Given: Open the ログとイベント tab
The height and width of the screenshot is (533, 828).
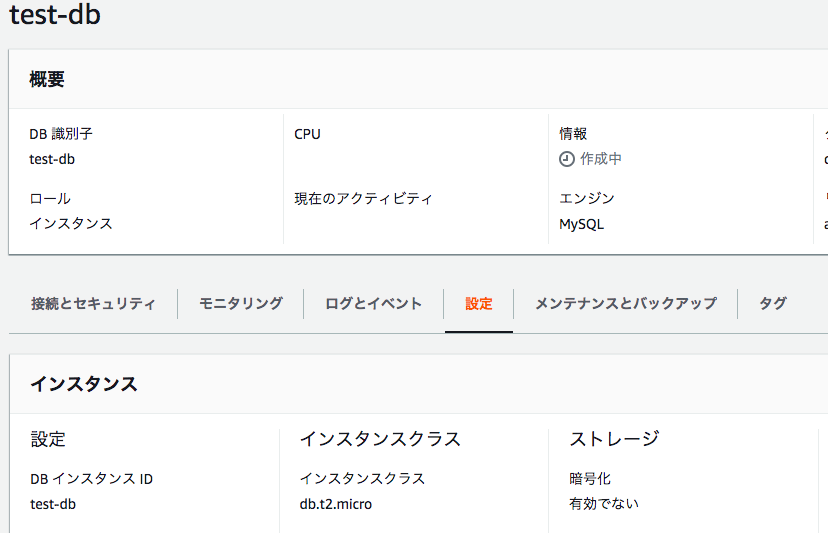Looking at the screenshot, I should (x=373, y=304).
